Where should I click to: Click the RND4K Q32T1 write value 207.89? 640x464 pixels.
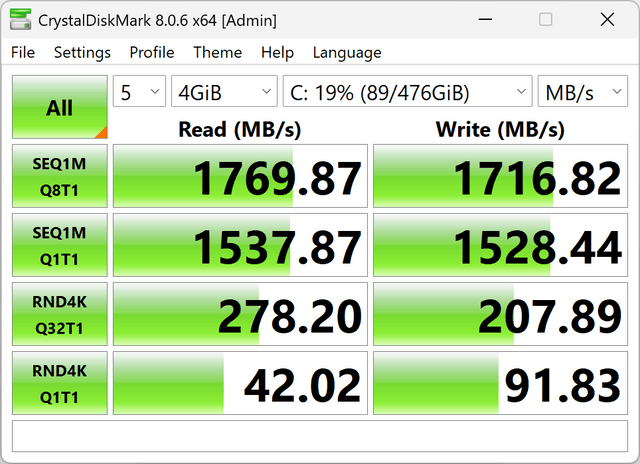click(500, 314)
